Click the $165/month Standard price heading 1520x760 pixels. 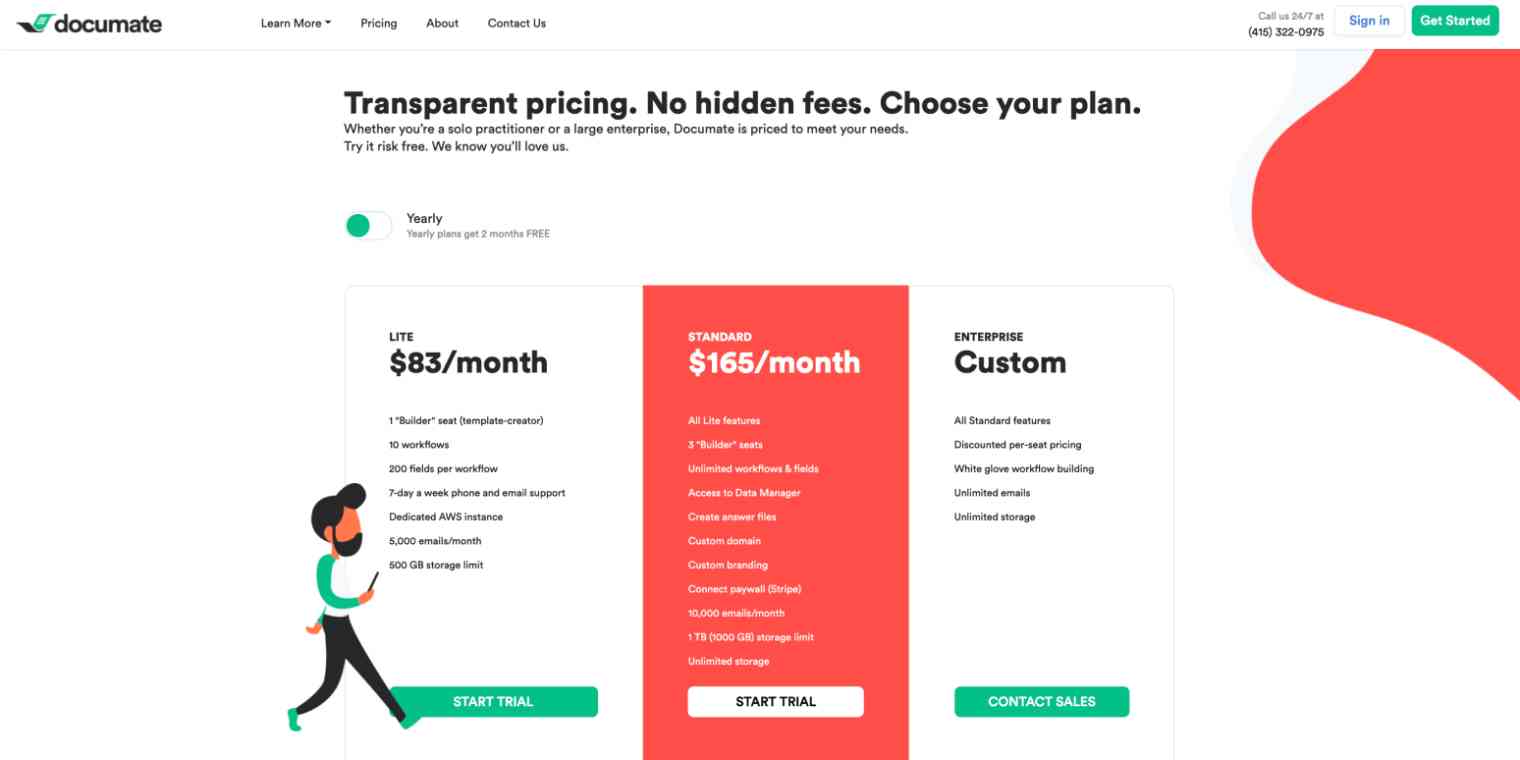point(773,362)
